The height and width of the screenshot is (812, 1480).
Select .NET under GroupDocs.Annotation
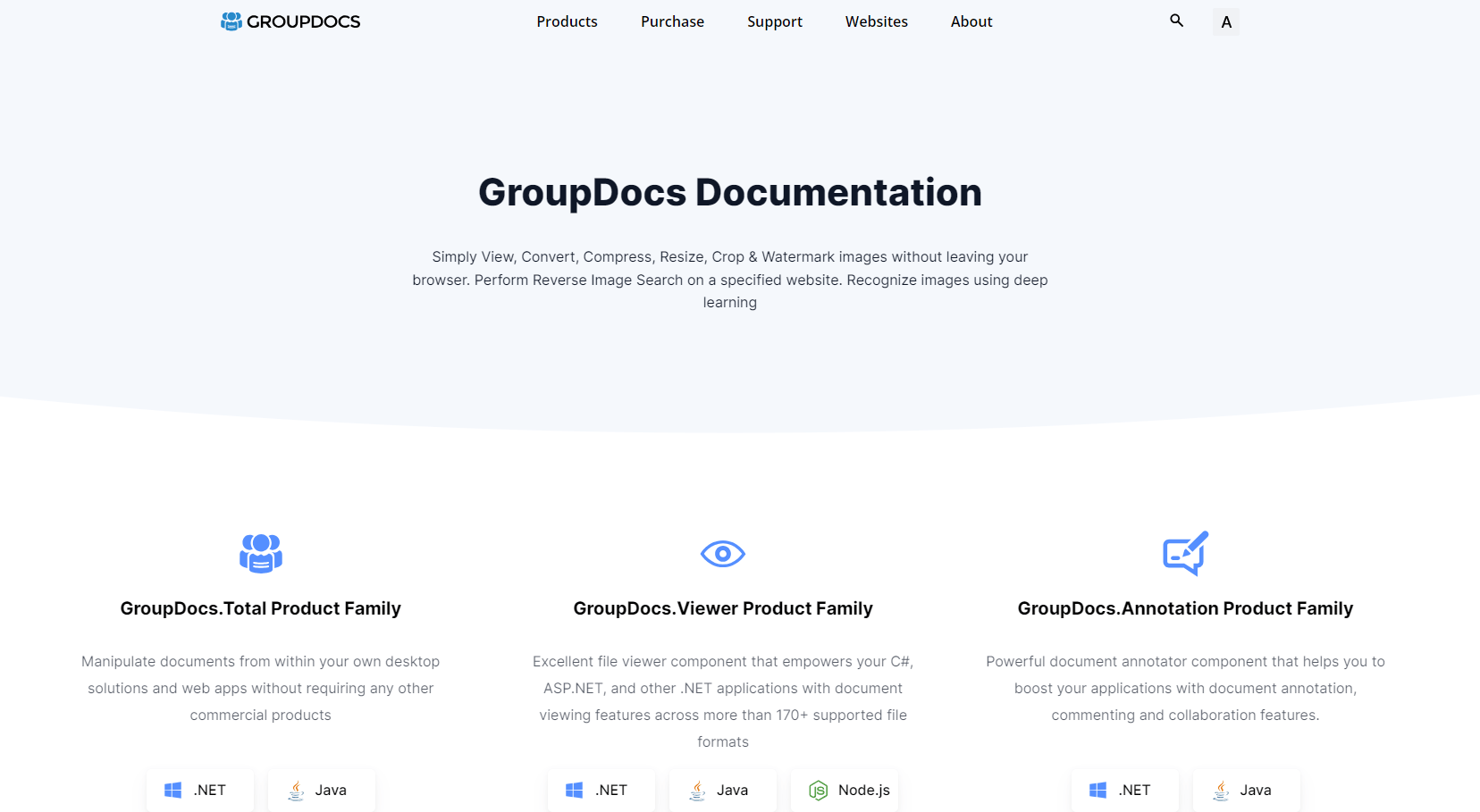point(1125,790)
